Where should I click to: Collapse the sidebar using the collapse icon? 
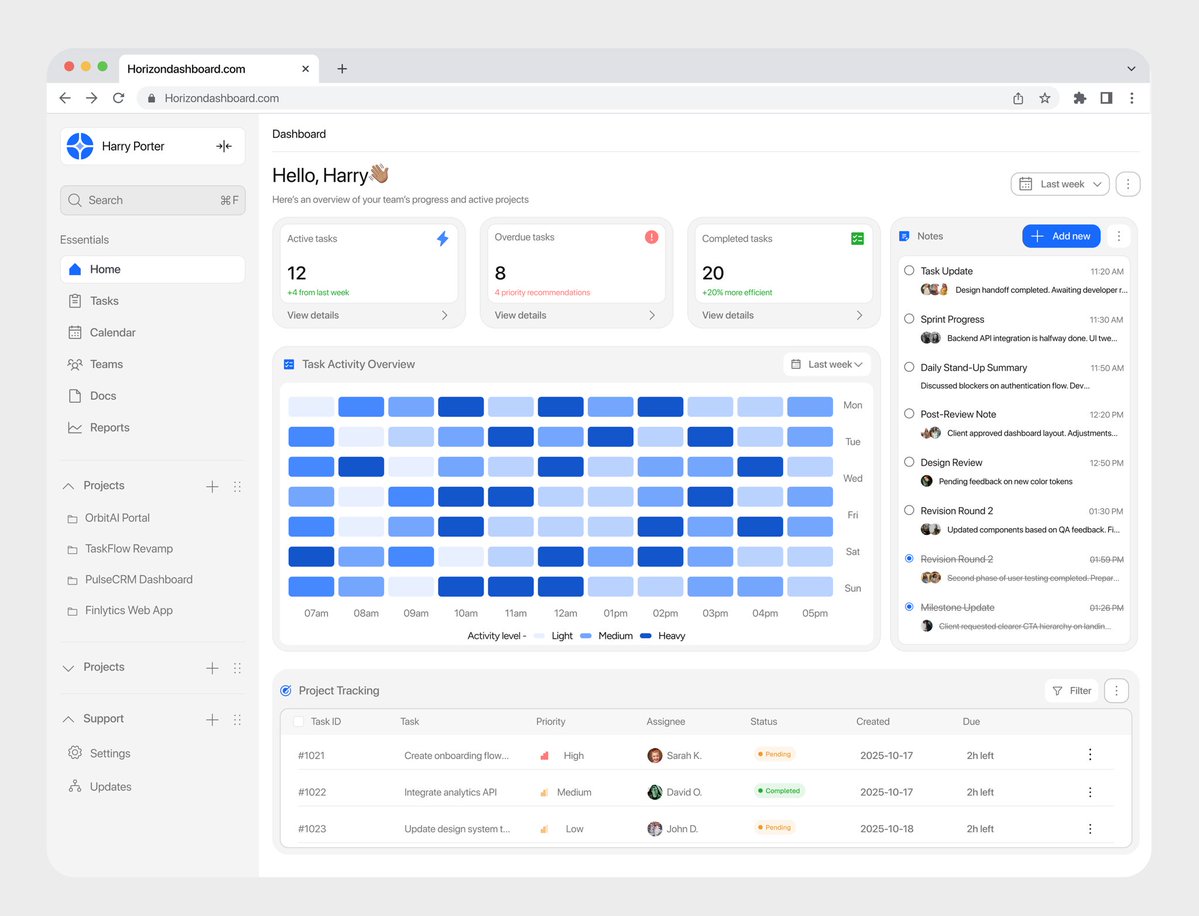pyautogui.click(x=224, y=146)
